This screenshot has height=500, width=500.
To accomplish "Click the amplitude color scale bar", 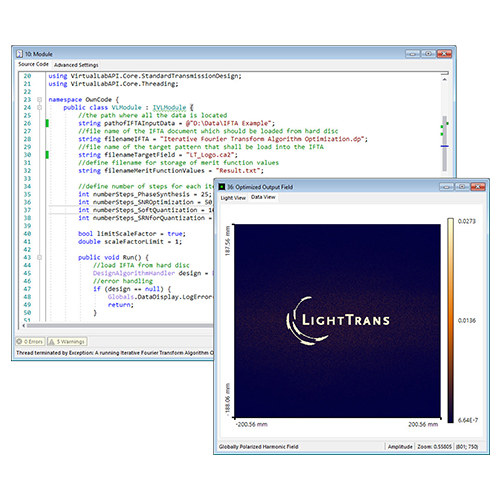I will pos(450,321).
